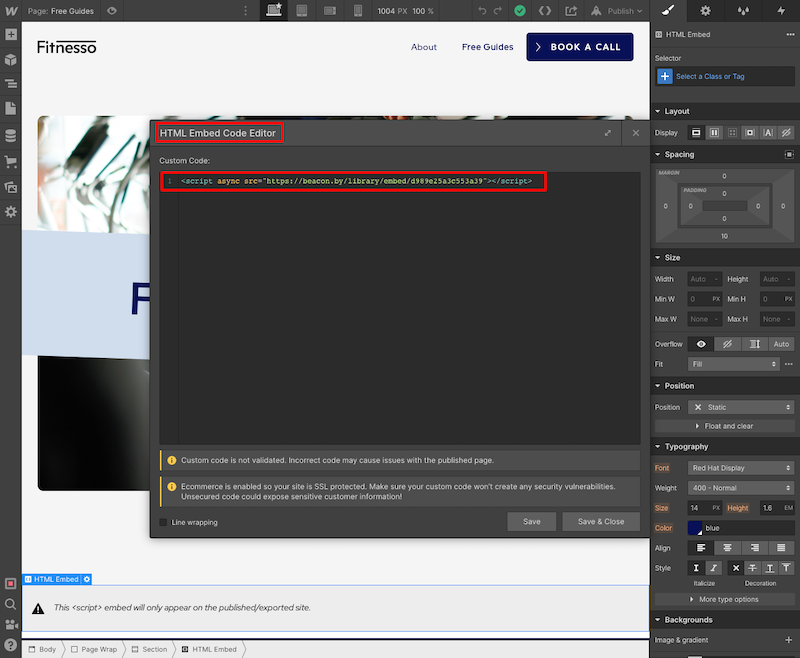800x658 pixels.
Task: Select Section in the breadcrumb bar
Action: (149, 649)
